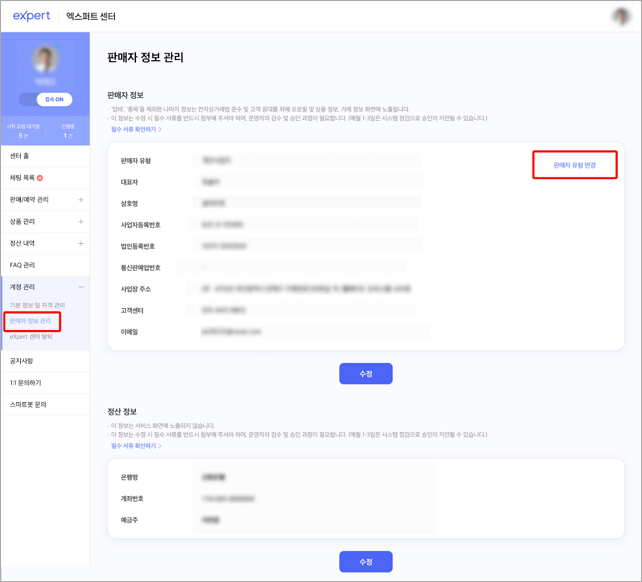Viewport: 642px width, 582px height.
Task: Expand the 상품 관리 menu
Action: 81,222
